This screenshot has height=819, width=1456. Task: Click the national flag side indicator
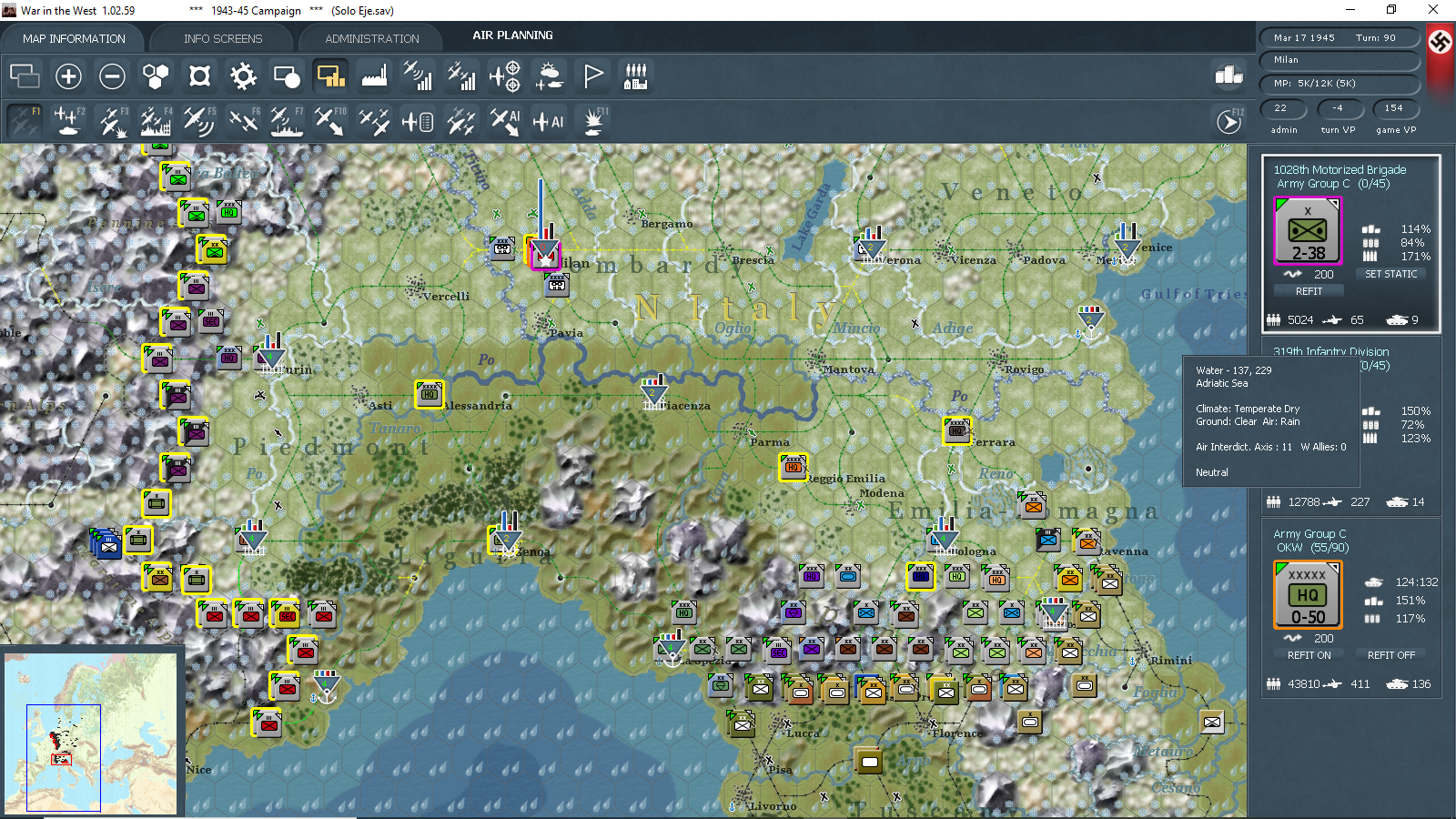pos(1441,42)
